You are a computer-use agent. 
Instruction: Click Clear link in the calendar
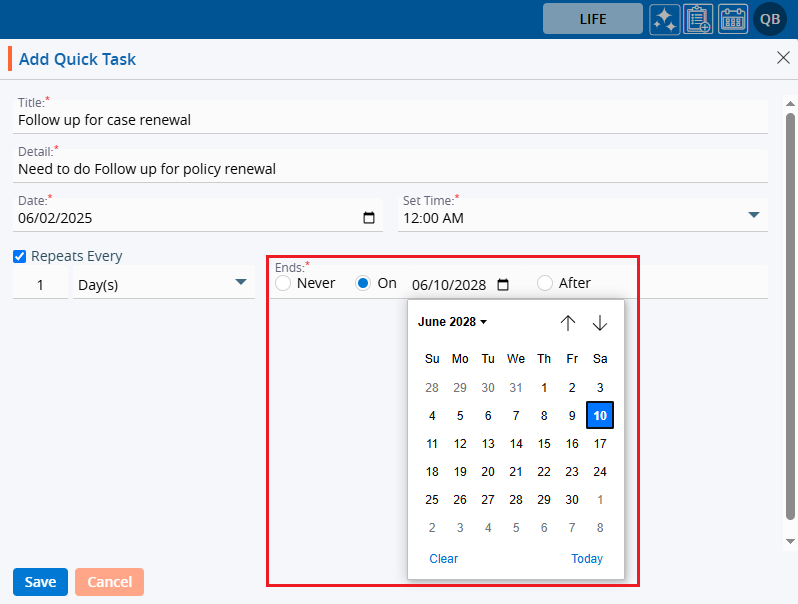[443, 559]
